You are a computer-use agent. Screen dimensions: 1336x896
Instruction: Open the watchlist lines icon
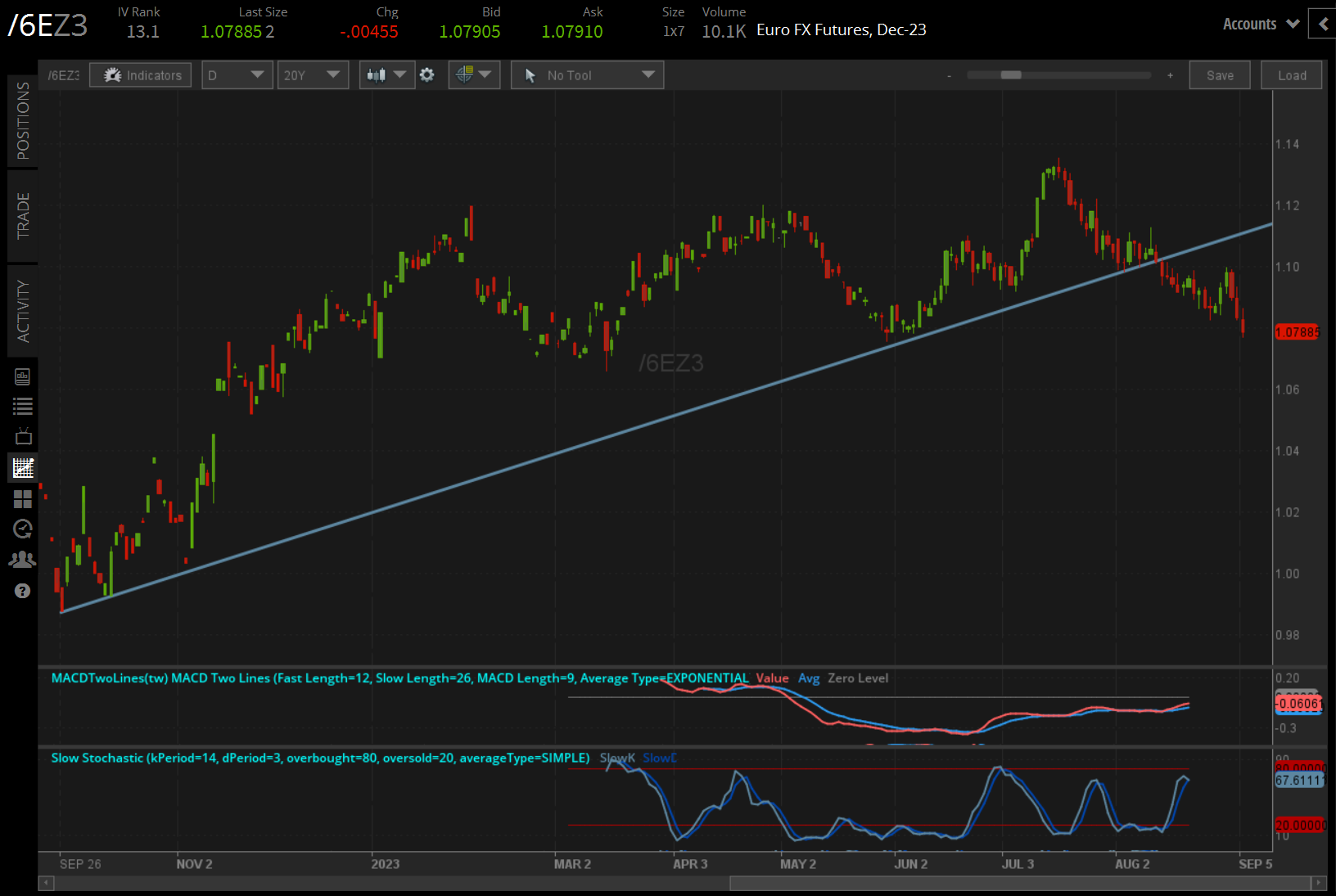coord(23,406)
